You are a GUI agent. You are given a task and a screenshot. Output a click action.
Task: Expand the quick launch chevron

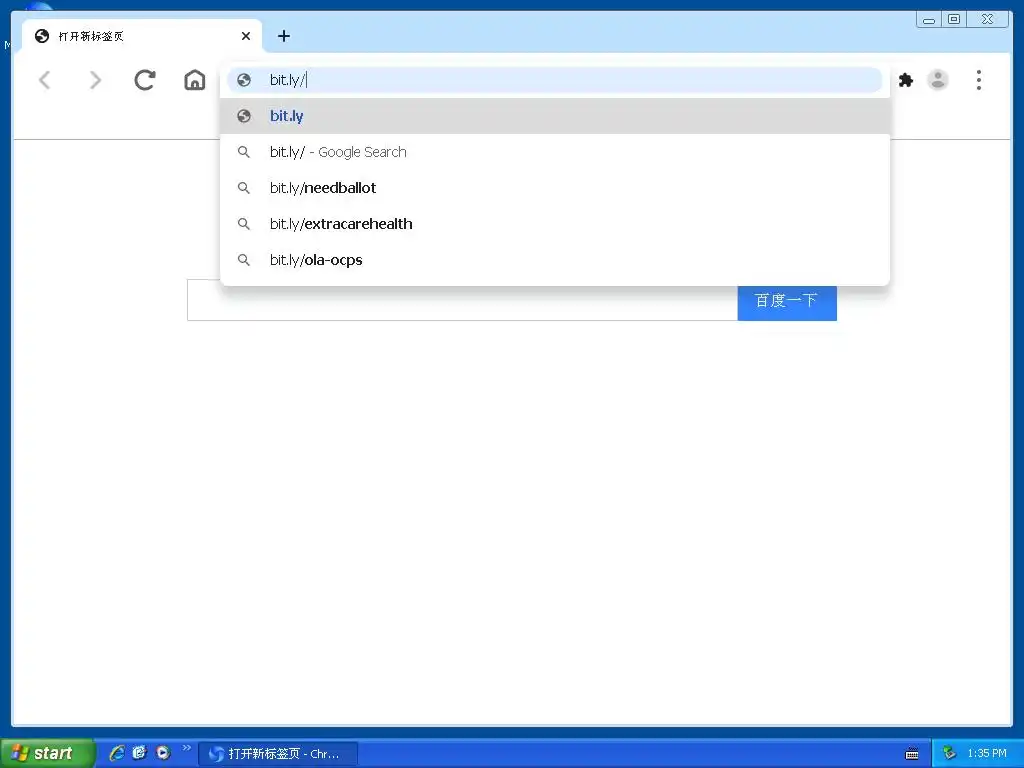(187, 748)
